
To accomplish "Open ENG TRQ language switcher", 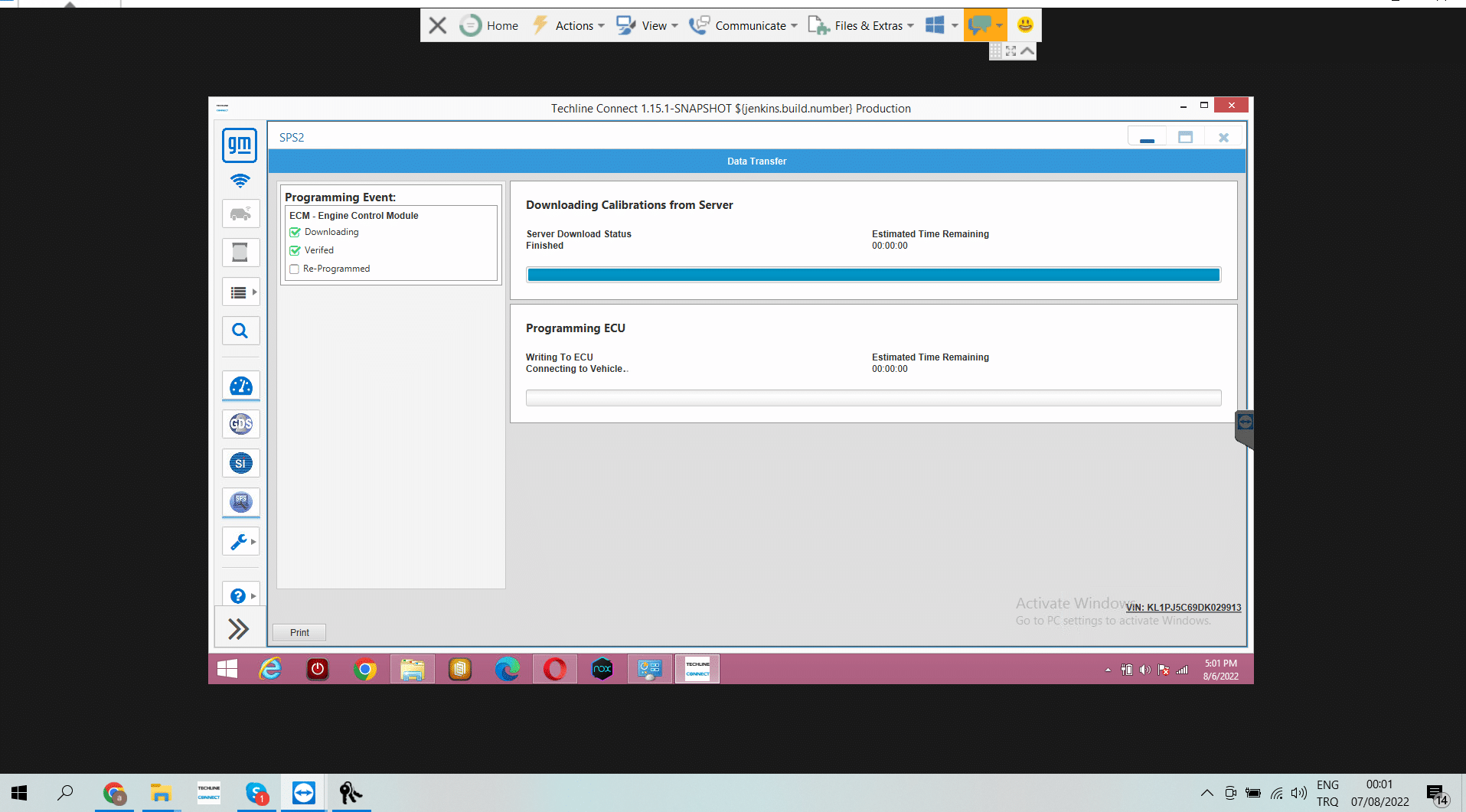I will 1328,794.
